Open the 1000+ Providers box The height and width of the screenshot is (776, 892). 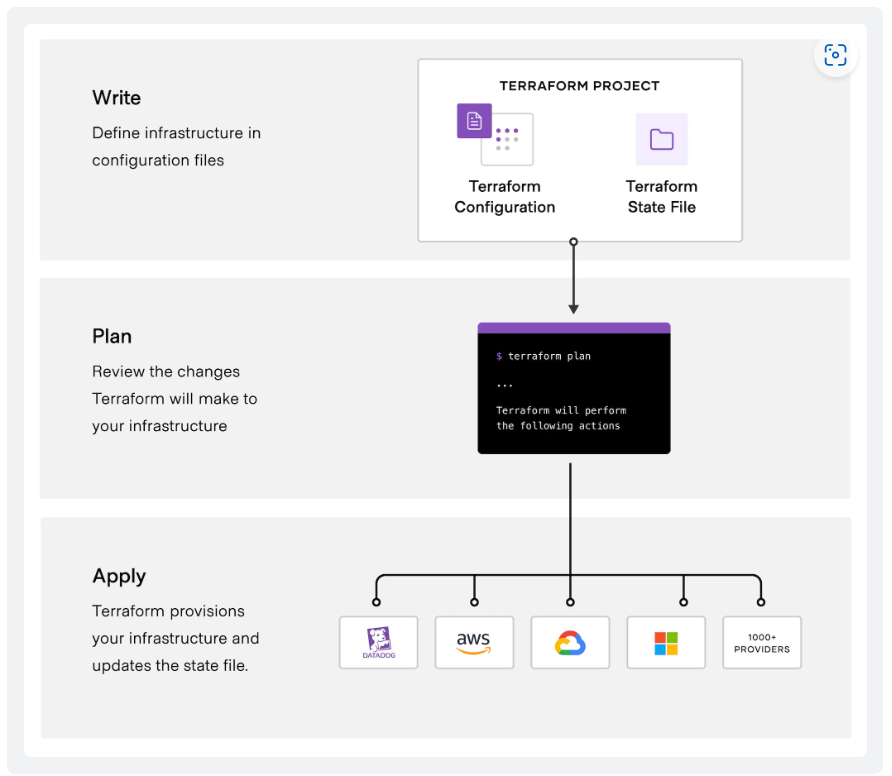(762, 642)
